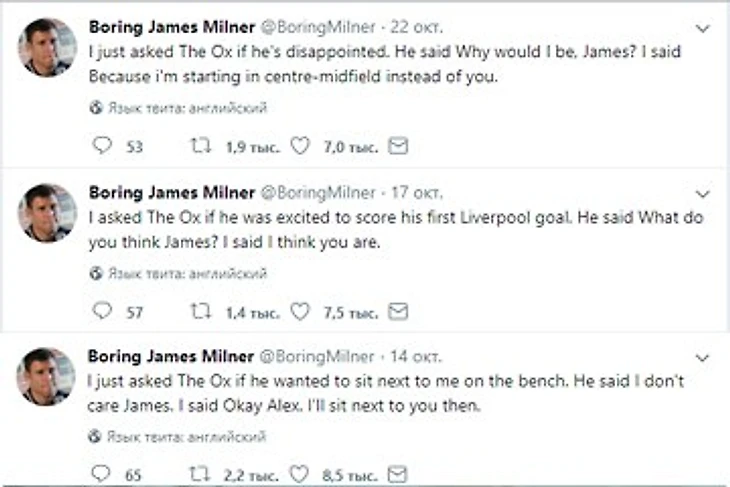
Task: Like the 14 окт. tweet
Action: 297,475
